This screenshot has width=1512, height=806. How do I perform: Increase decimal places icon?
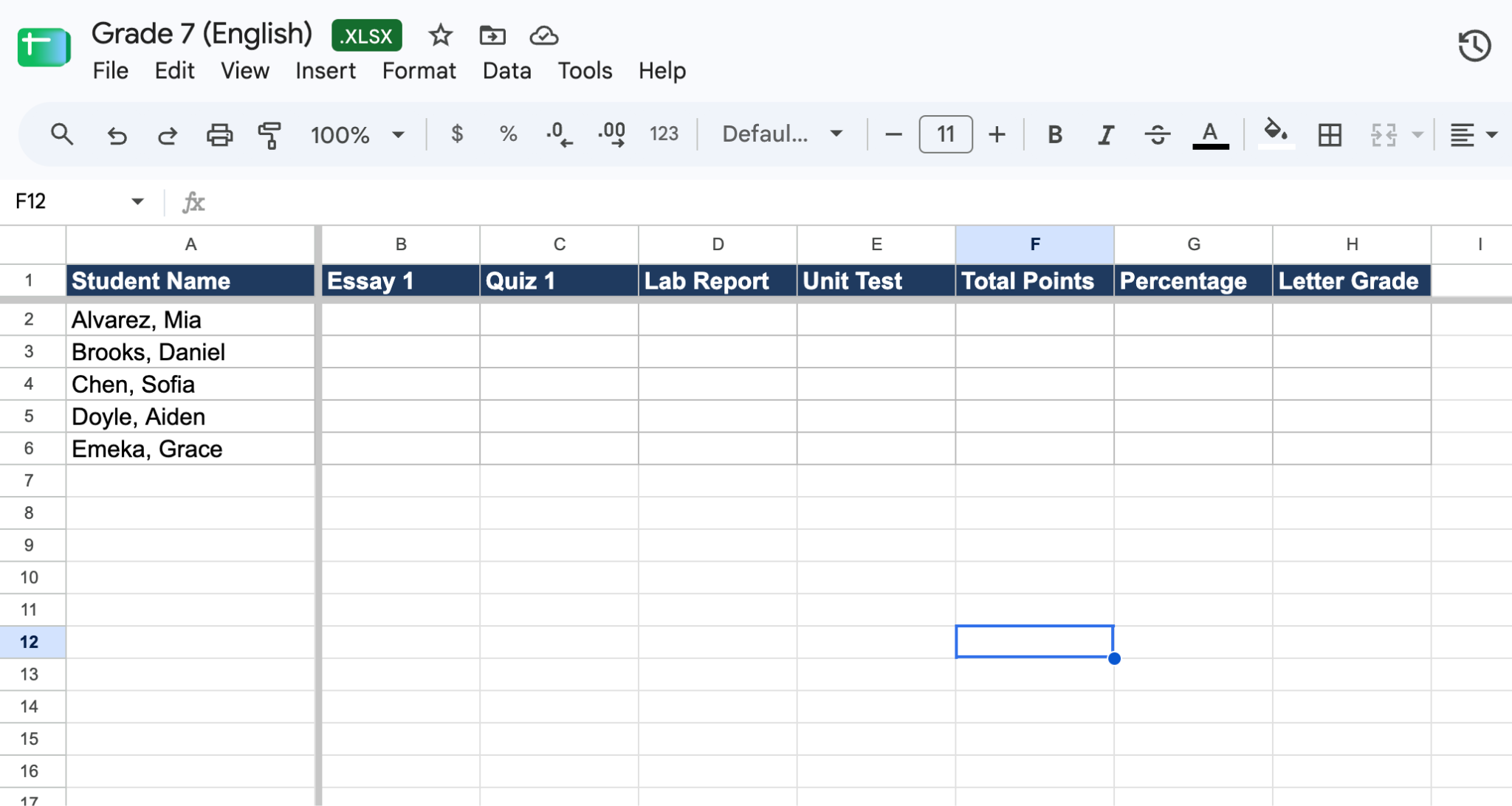click(x=612, y=134)
